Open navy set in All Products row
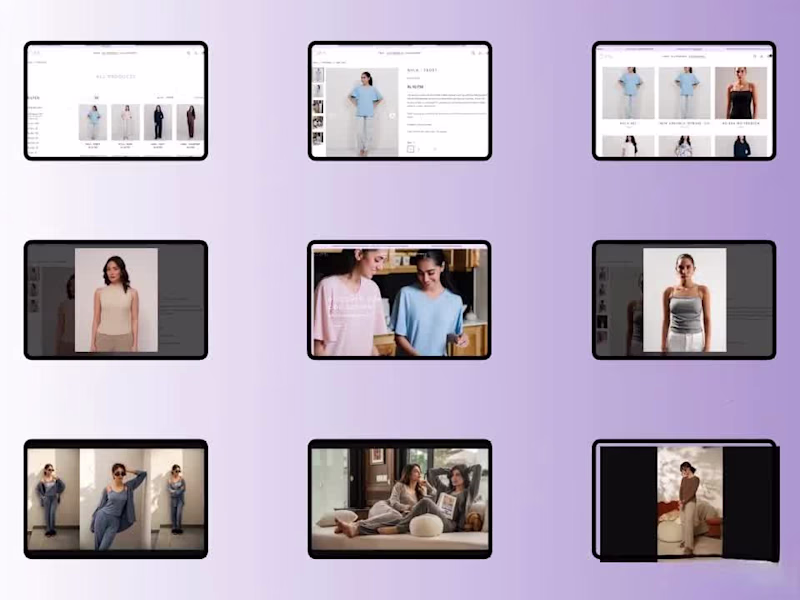The height and width of the screenshot is (600, 800). [158, 122]
